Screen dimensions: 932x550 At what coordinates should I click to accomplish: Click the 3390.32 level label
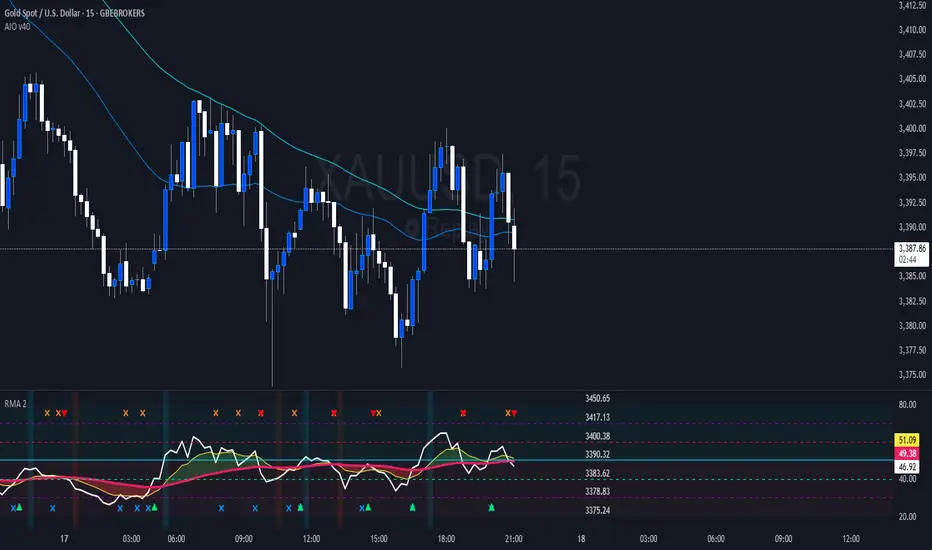597,454
